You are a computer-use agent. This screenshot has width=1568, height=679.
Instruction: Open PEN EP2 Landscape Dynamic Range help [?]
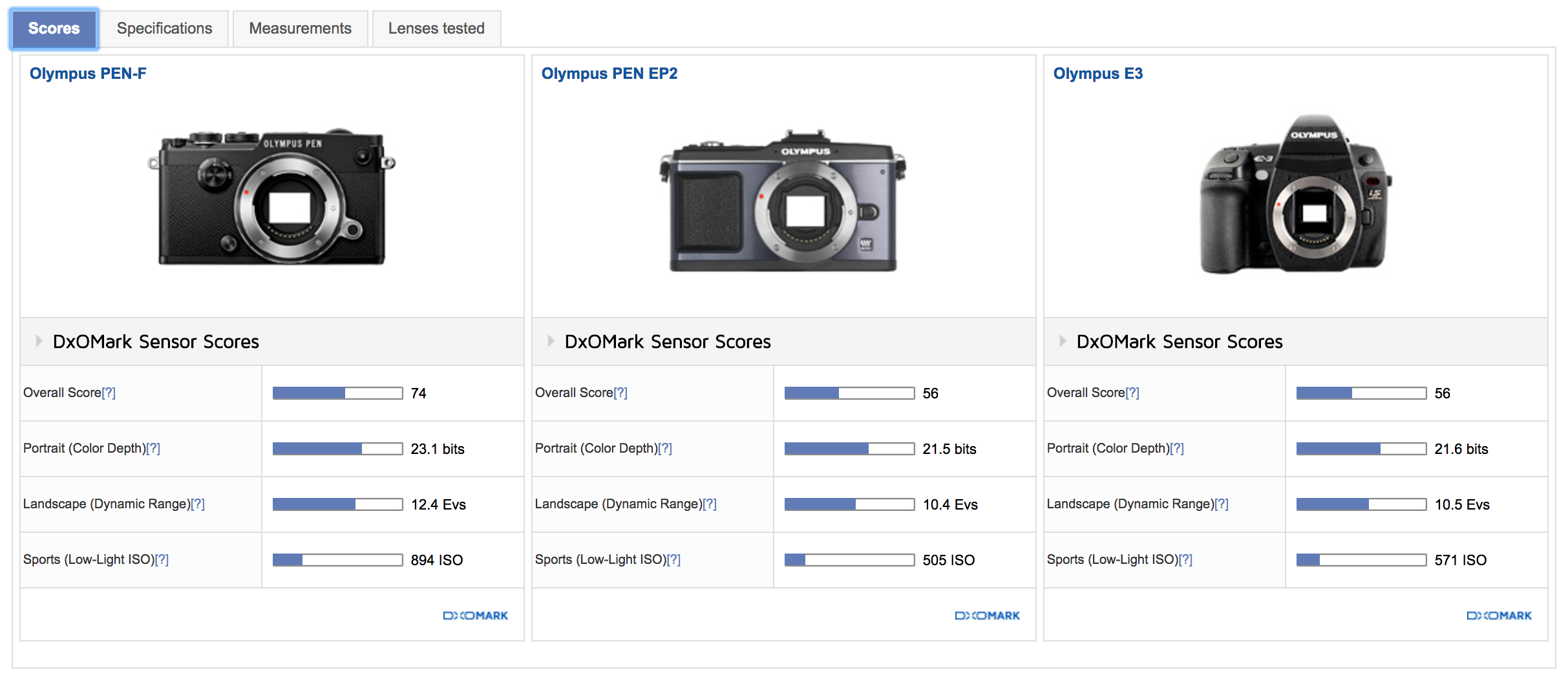coord(710,504)
